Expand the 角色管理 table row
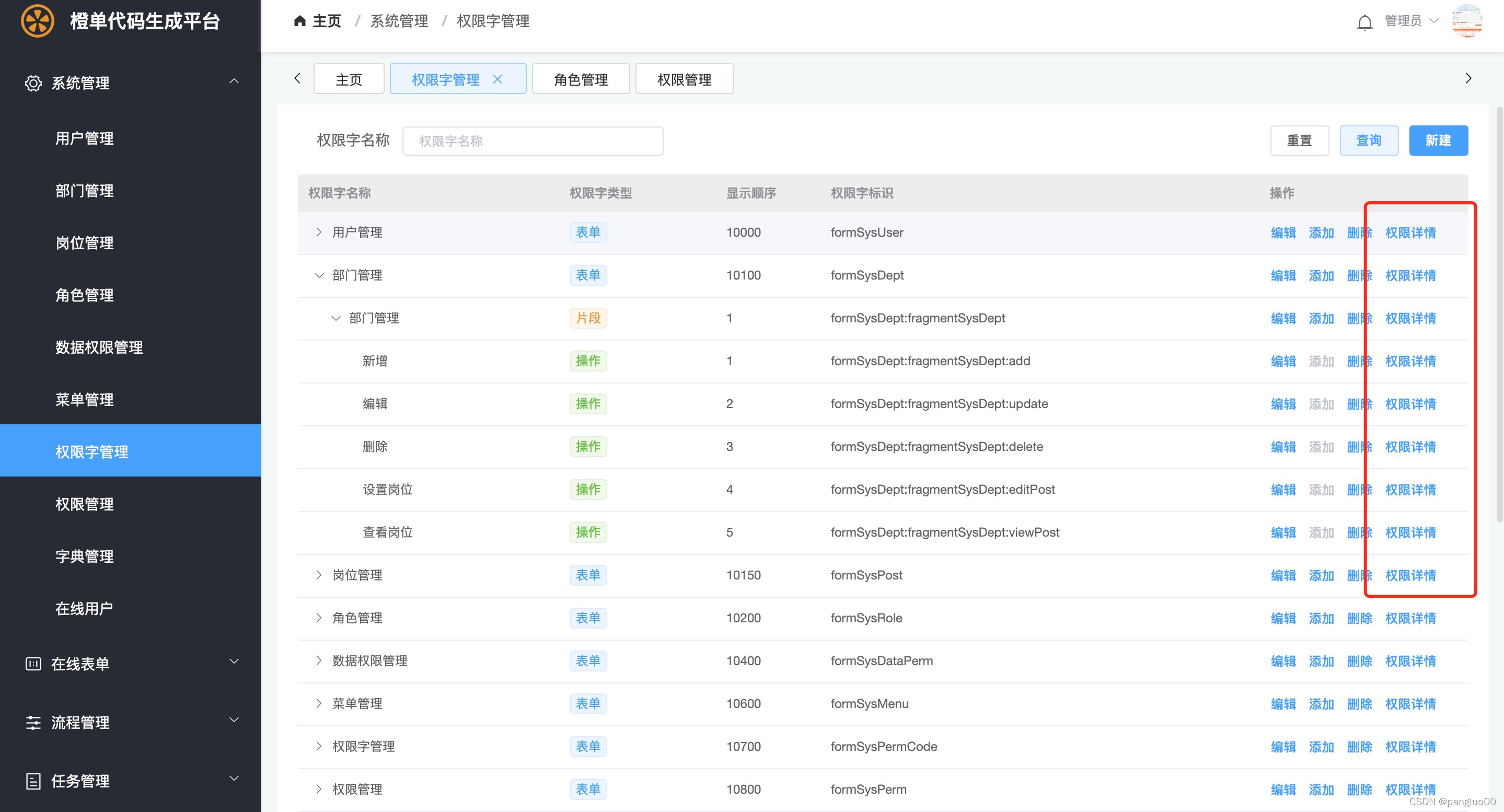The image size is (1504, 812). [319, 618]
